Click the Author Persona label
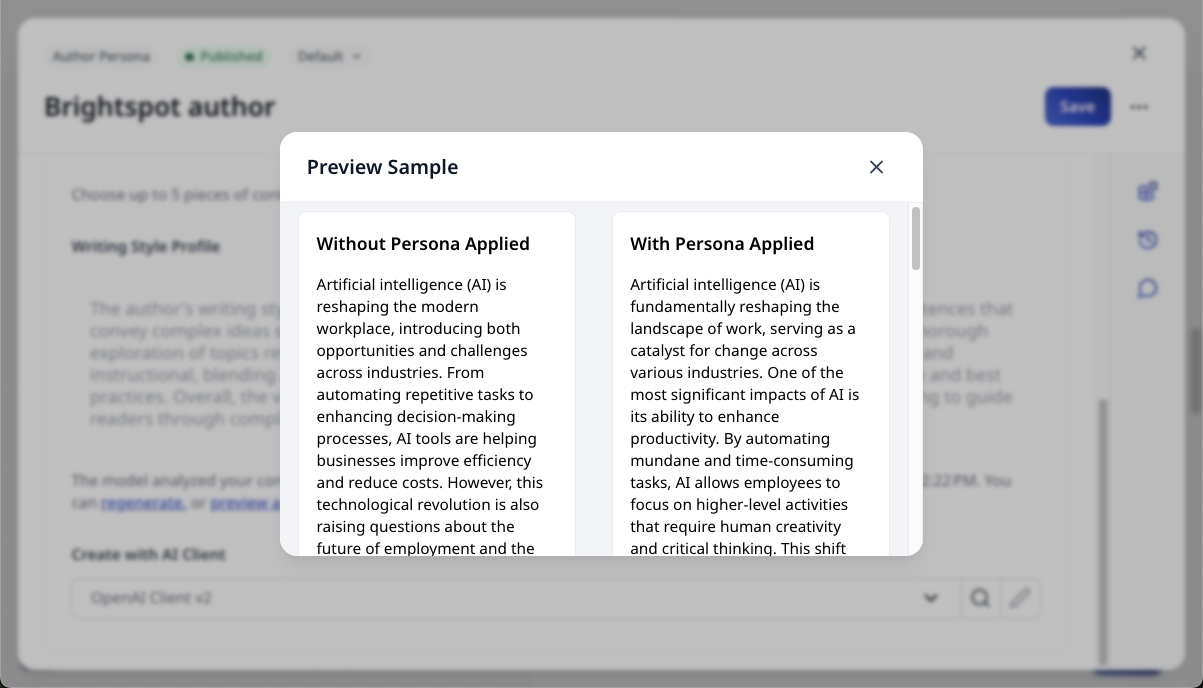The image size is (1203, 688). point(101,57)
